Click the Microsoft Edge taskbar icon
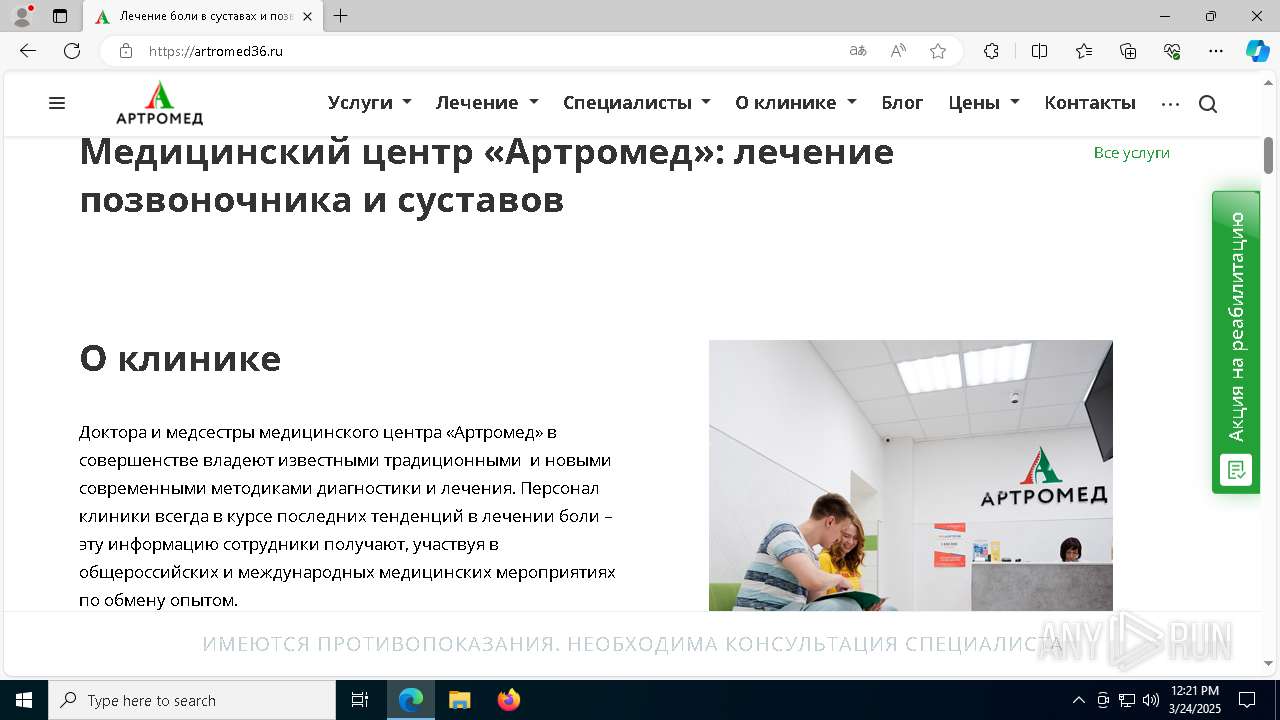This screenshot has width=1280, height=720. coord(411,700)
